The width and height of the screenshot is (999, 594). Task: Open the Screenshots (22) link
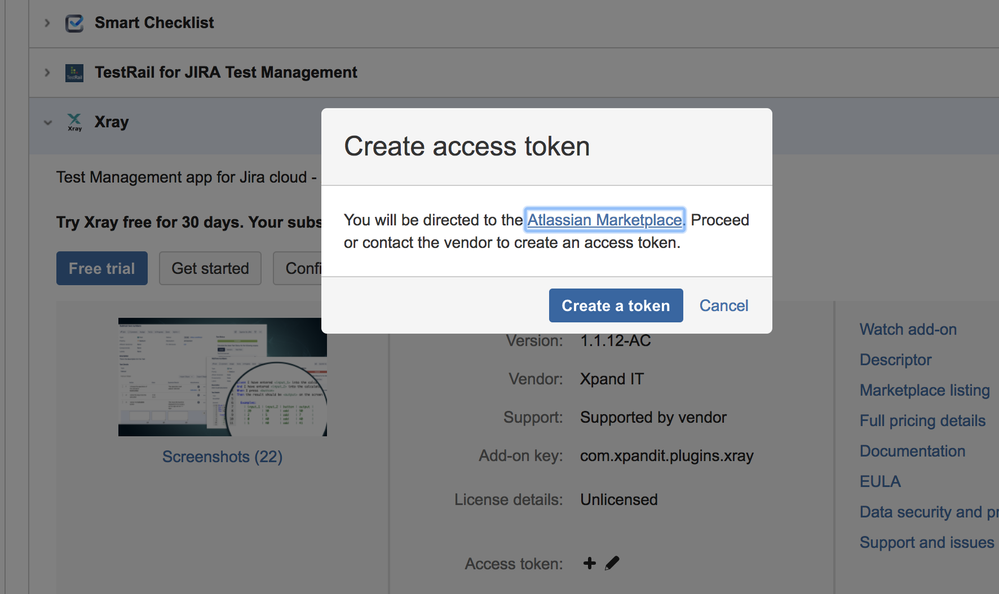(x=222, y=456)
